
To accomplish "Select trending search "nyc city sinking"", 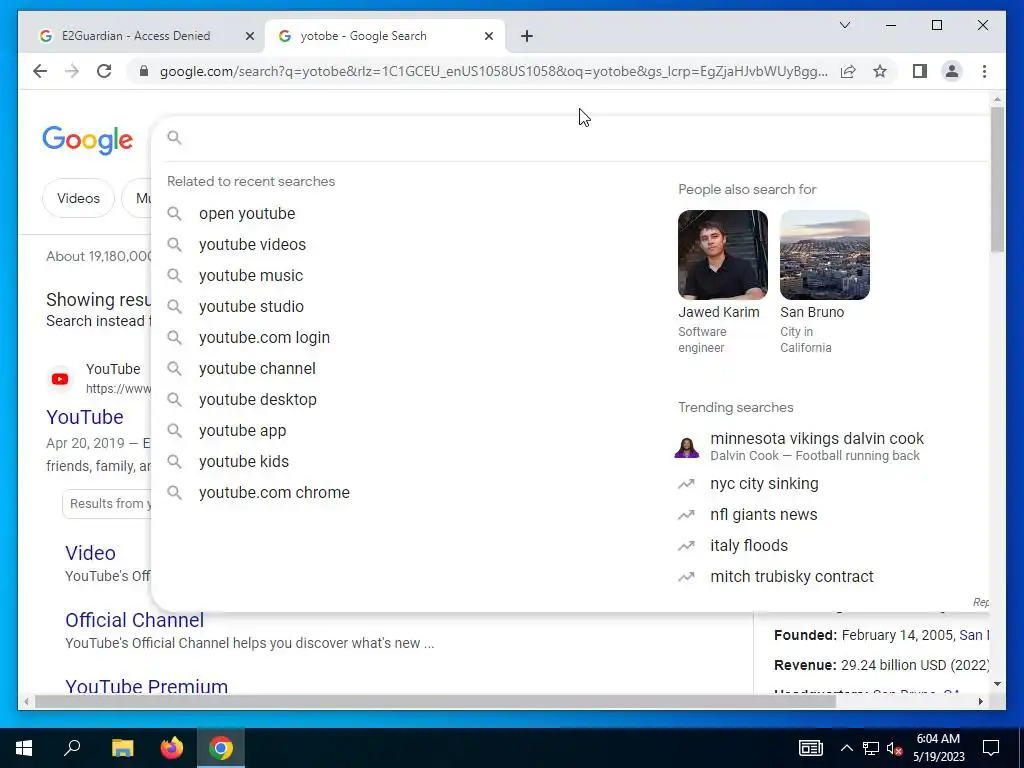I will pyautogui.click(x=764, y=484).
